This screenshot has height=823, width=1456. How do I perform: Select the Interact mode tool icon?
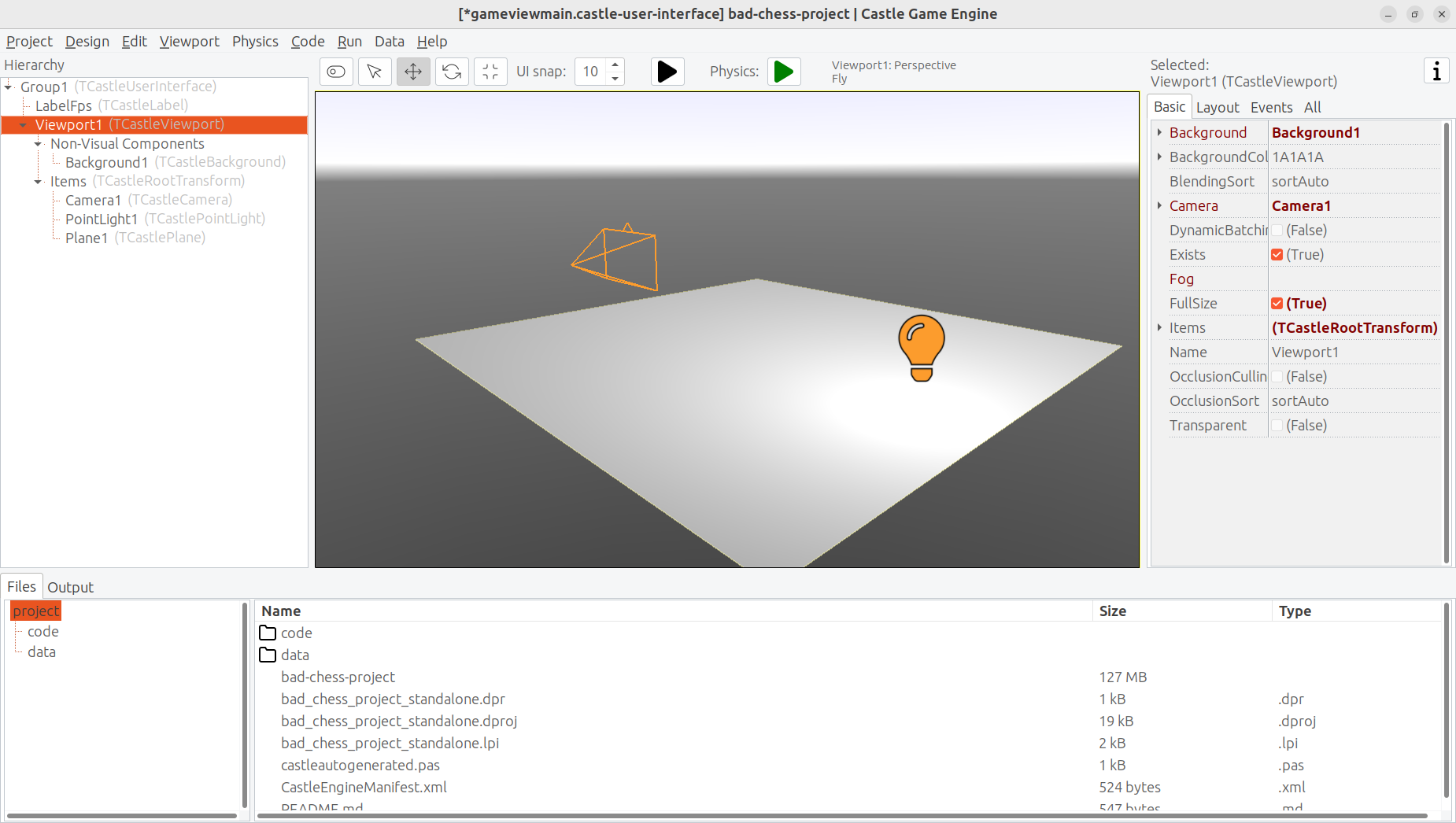click(336, 72)
